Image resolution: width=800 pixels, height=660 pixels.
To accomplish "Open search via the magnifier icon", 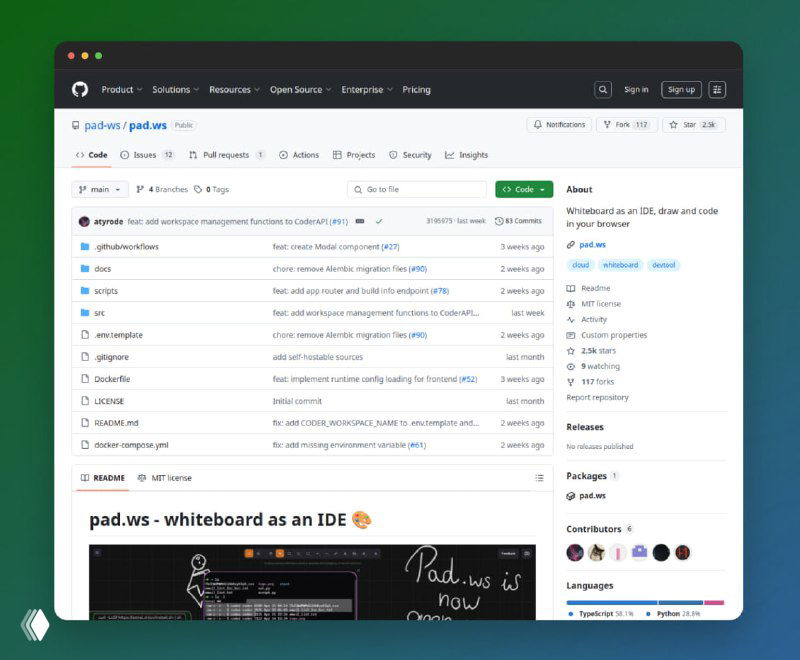I will tap(602, 89).
